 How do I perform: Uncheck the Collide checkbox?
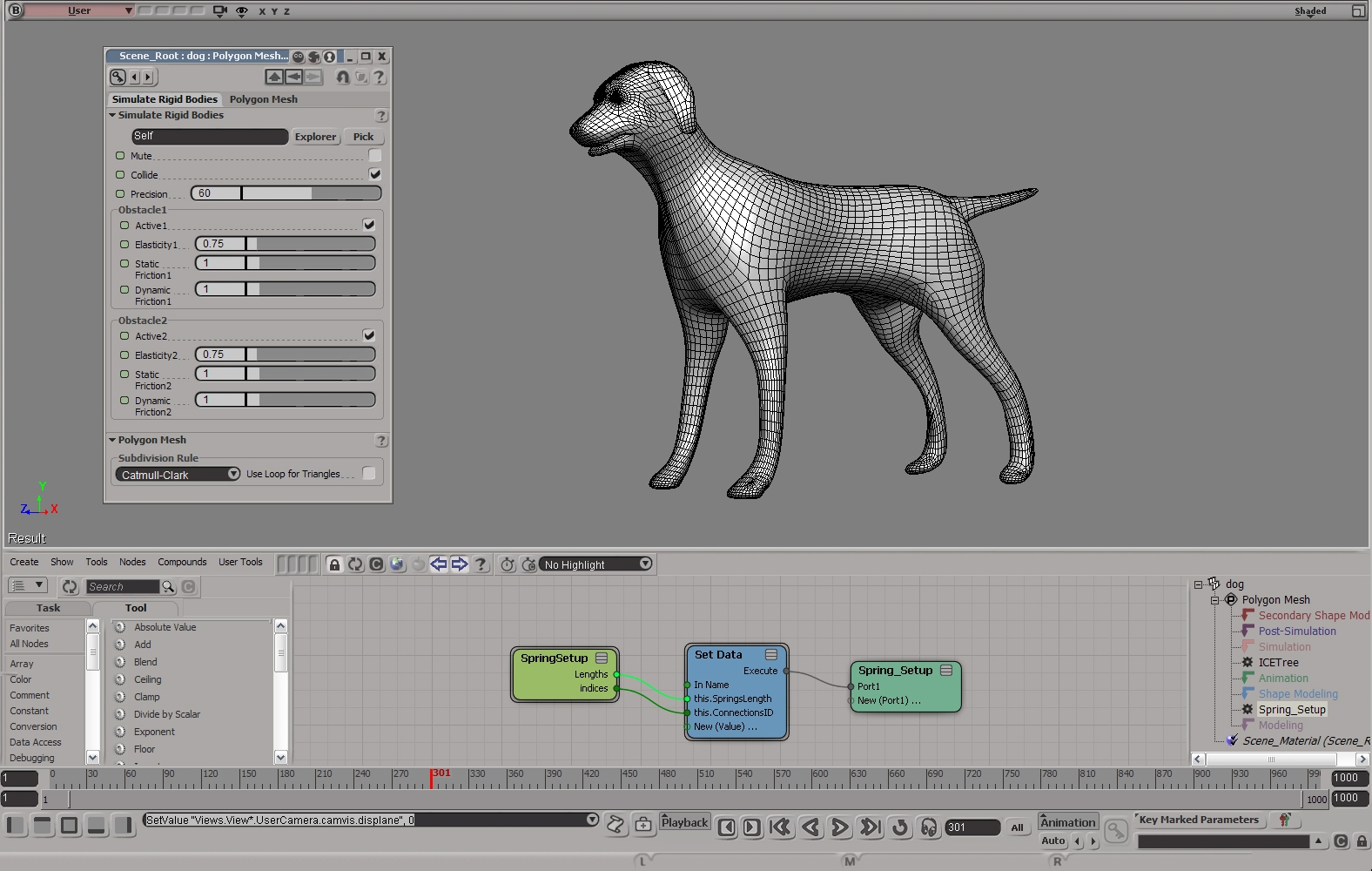(375, 174)
